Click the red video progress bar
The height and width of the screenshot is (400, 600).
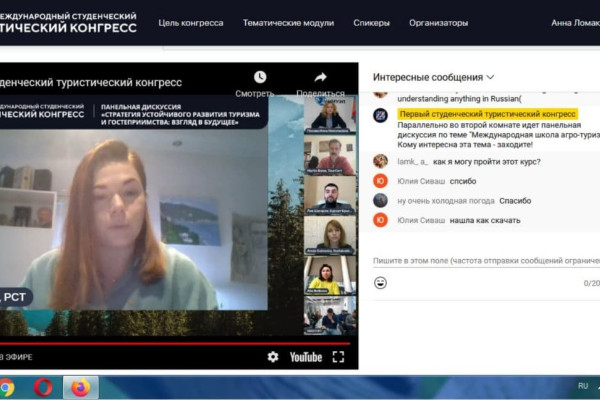[150, 343]
